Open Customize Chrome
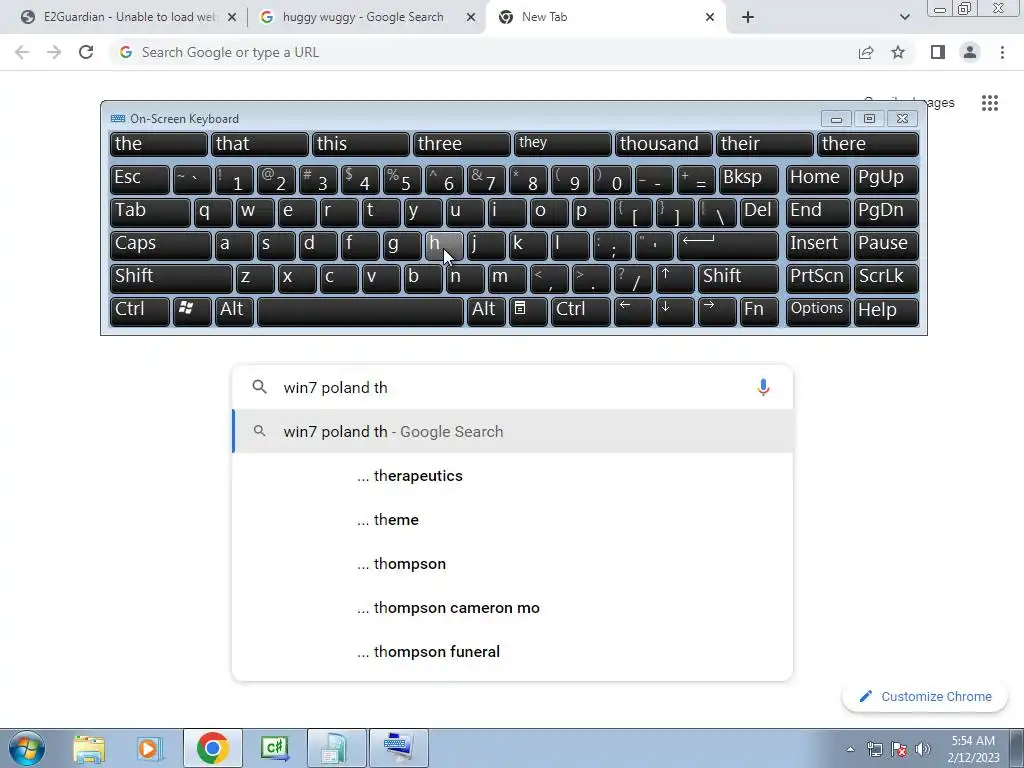 [x=925, y=696]
